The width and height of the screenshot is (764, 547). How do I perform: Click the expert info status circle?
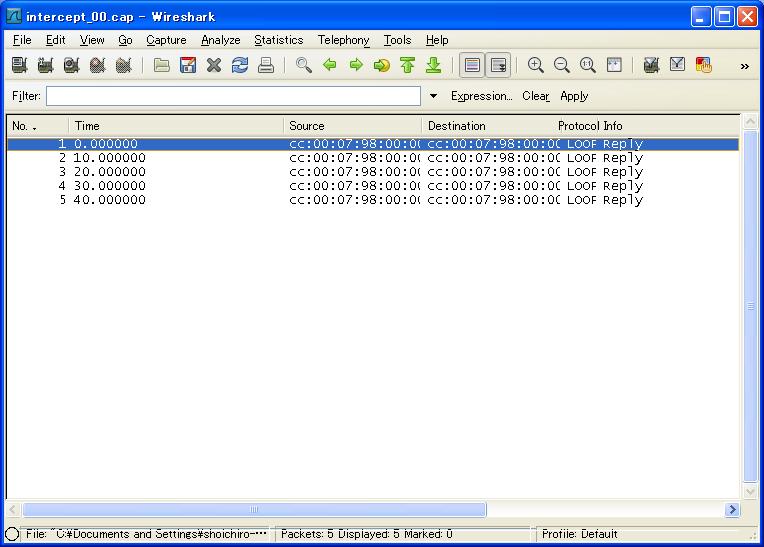[x=12, y=534]
